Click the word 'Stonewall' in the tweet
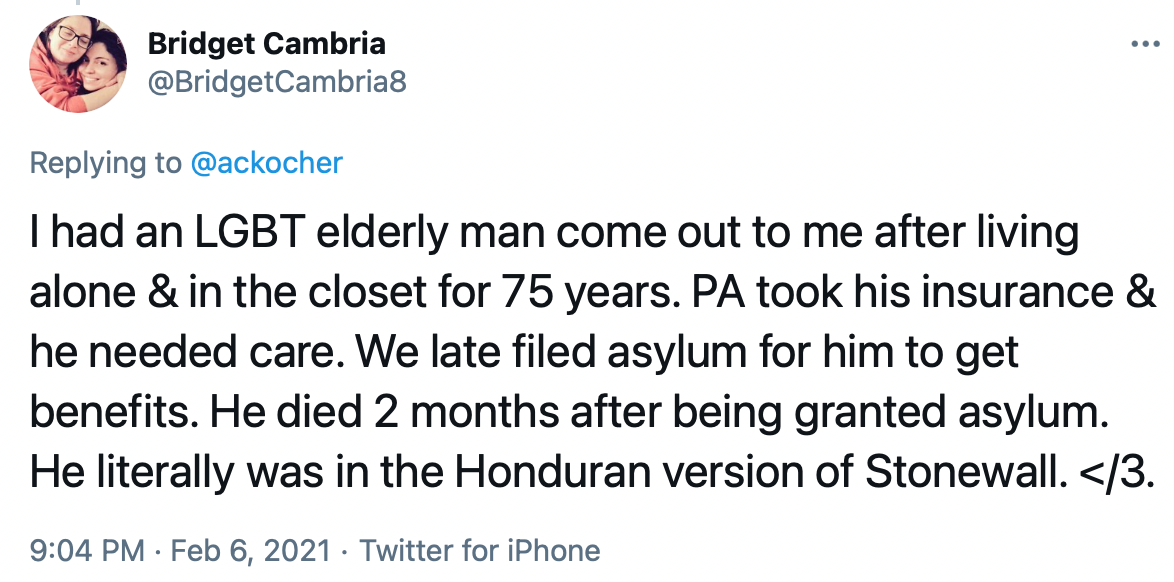The width and height of the screenshot is (1174, 582). point(965,471)
